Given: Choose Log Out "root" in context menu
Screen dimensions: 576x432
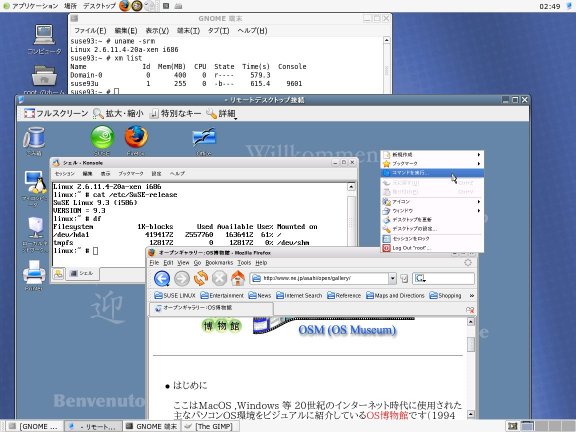Looking at the screenshot, I should [x=432, y=248].
